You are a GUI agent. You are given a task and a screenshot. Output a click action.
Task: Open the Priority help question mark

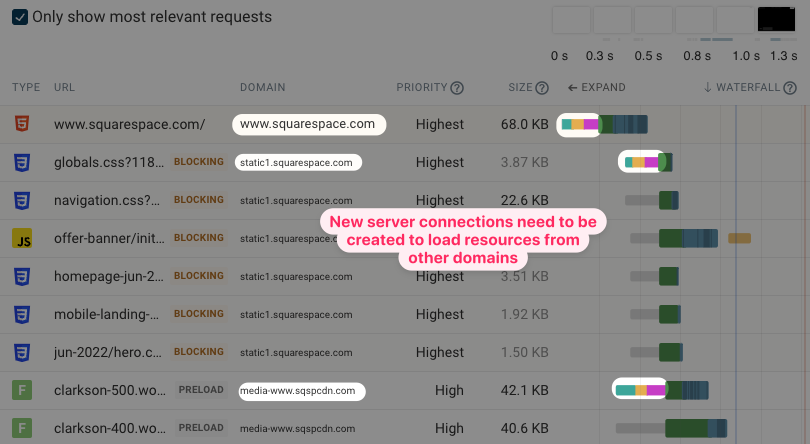[457, 88]
